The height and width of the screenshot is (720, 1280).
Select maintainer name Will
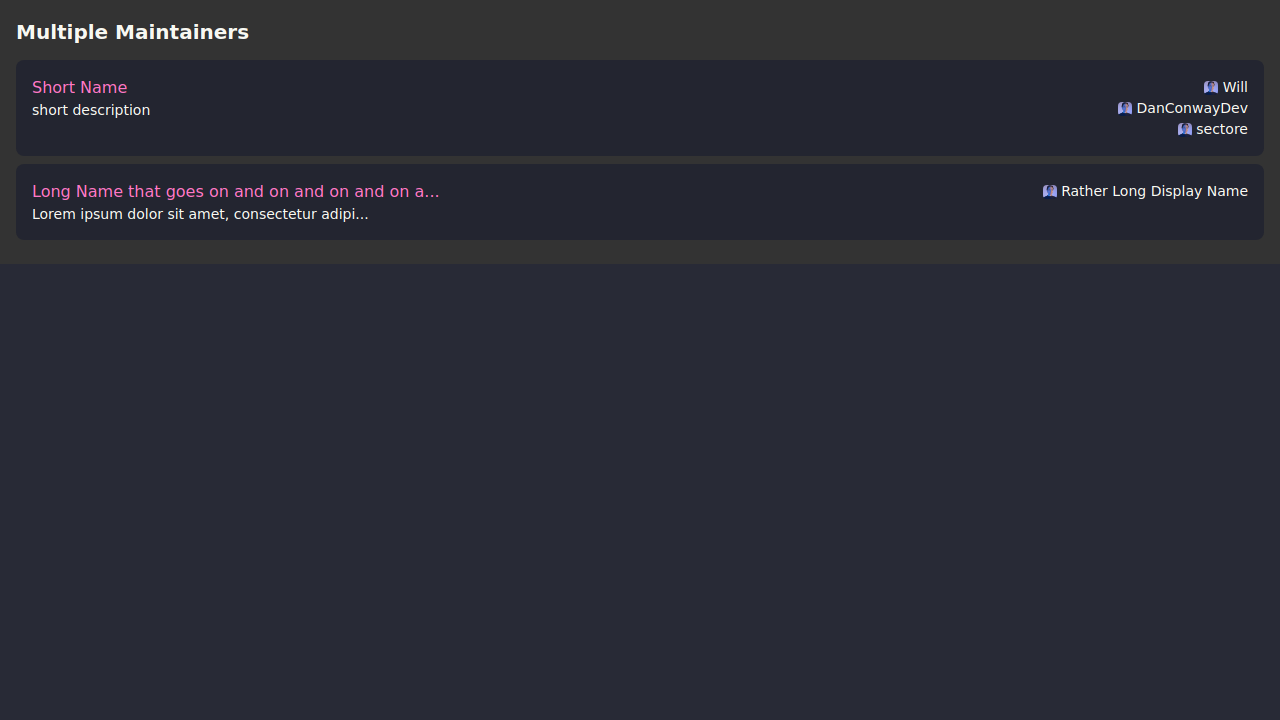click(x=1235, y=87)
